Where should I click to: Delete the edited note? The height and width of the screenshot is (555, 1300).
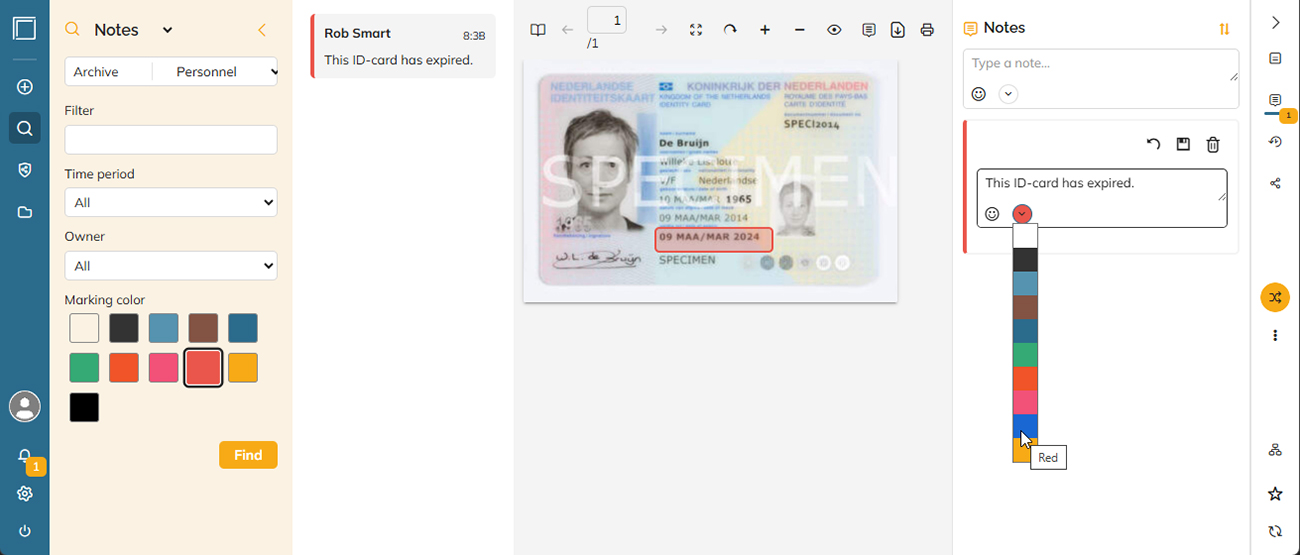coord(1213,144)
